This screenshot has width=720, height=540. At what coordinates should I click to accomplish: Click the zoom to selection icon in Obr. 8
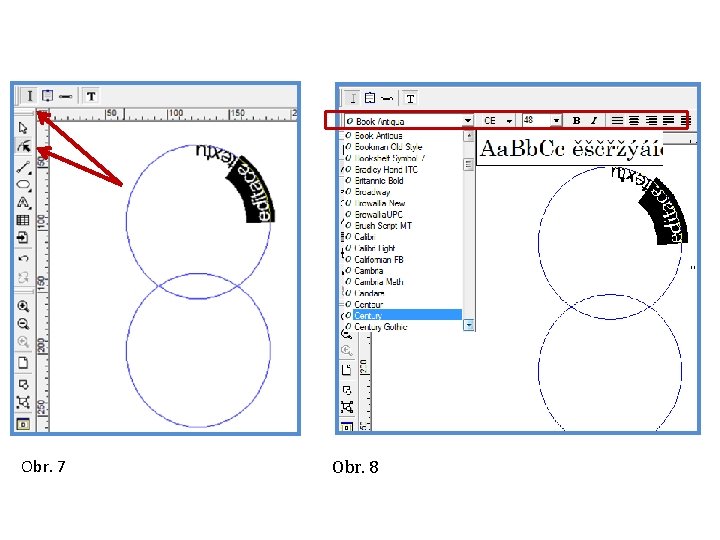(347, 407)
